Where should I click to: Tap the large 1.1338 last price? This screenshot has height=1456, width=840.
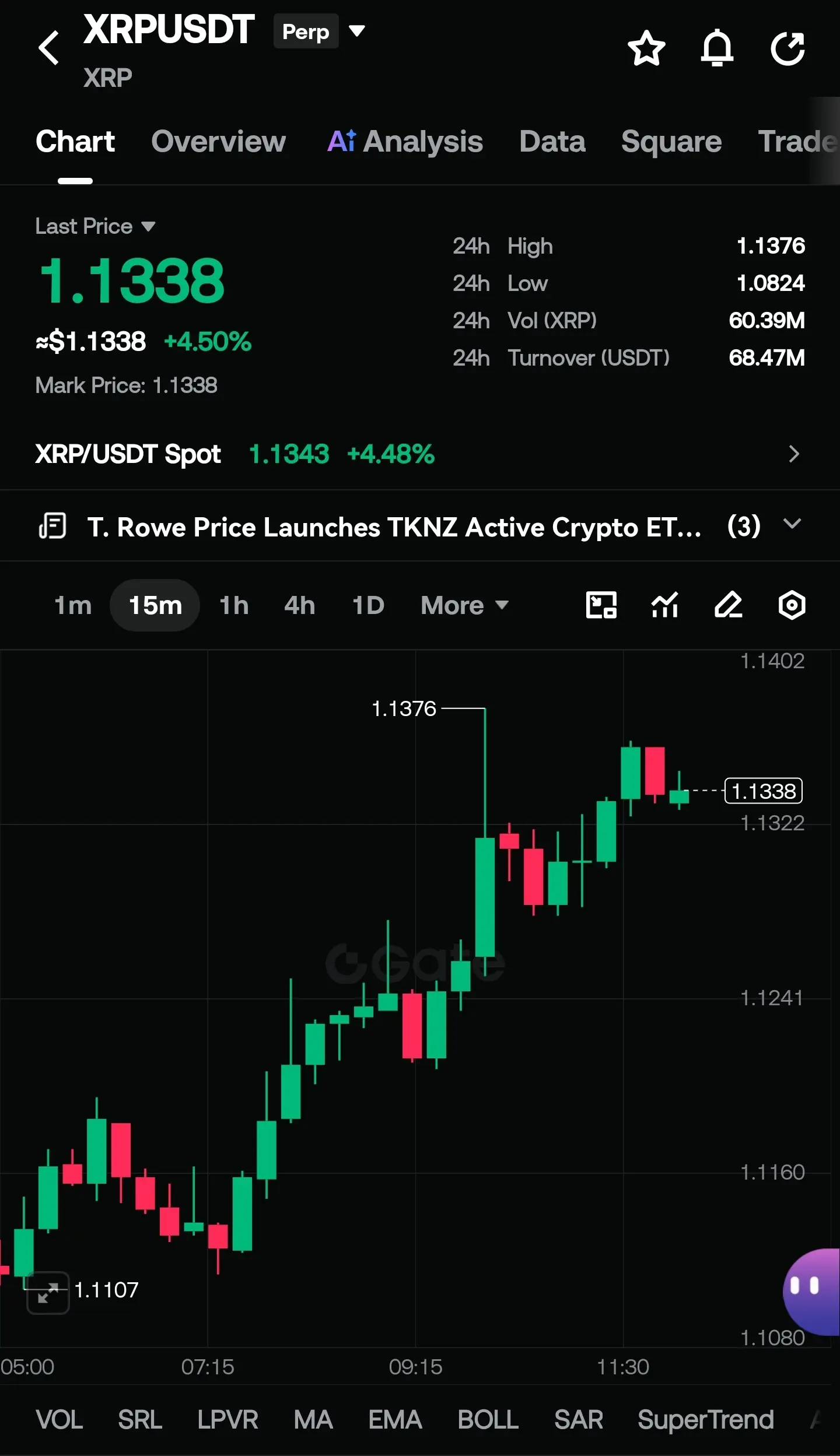pyautogui.click(x=132, y=282)
